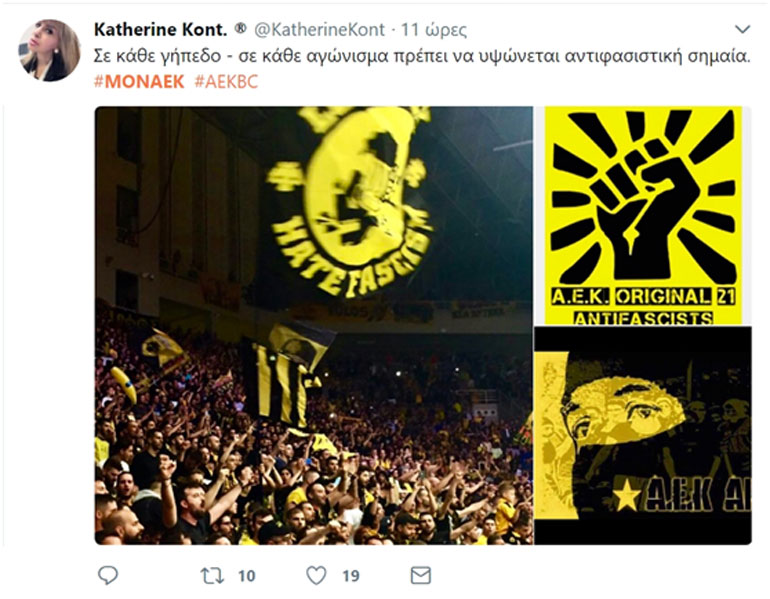The image size is (770, 599).
Task: Open the #MONAEK hashtag
Action: (139, 82)
